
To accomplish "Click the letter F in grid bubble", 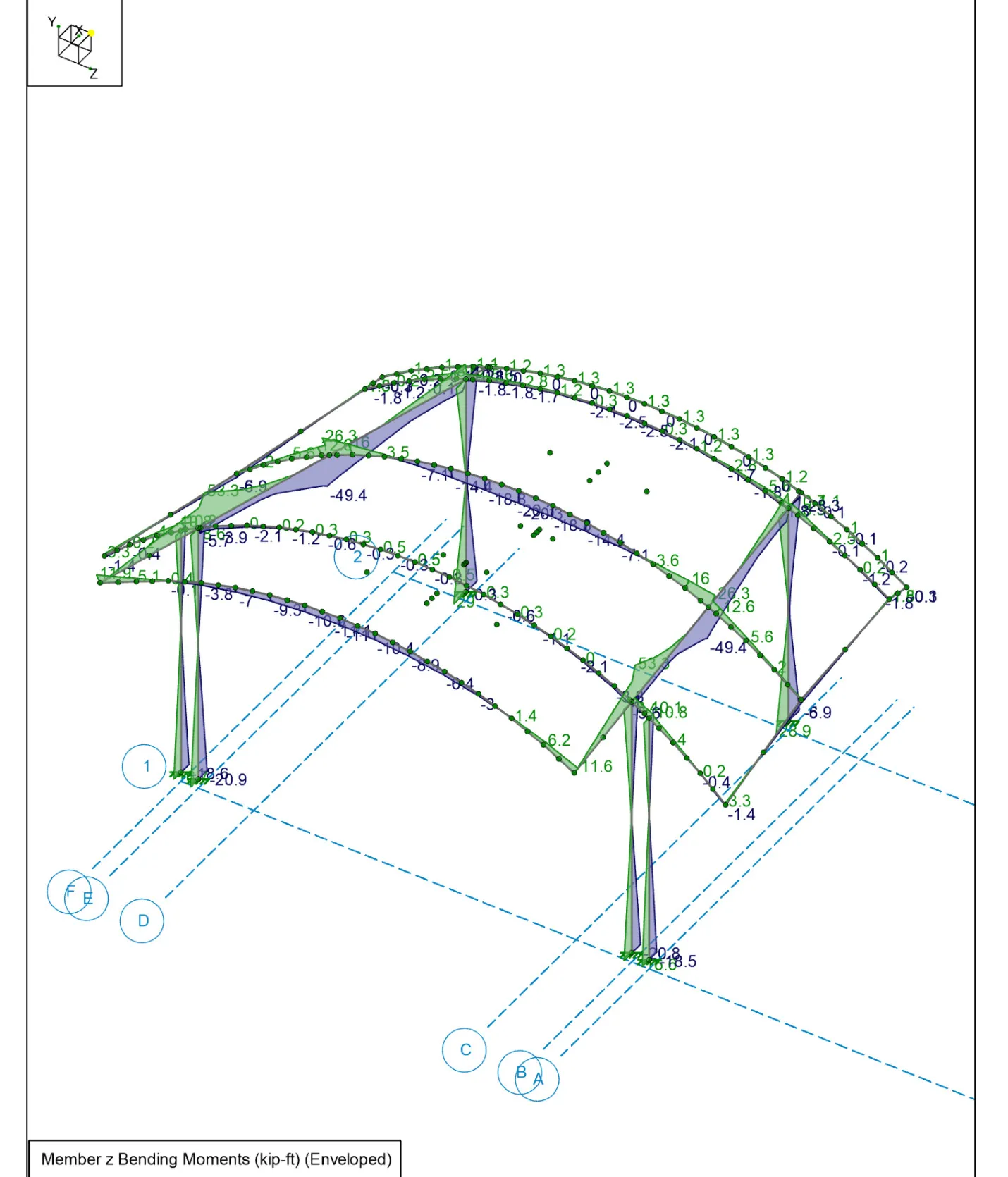I will tap(70, 892).
